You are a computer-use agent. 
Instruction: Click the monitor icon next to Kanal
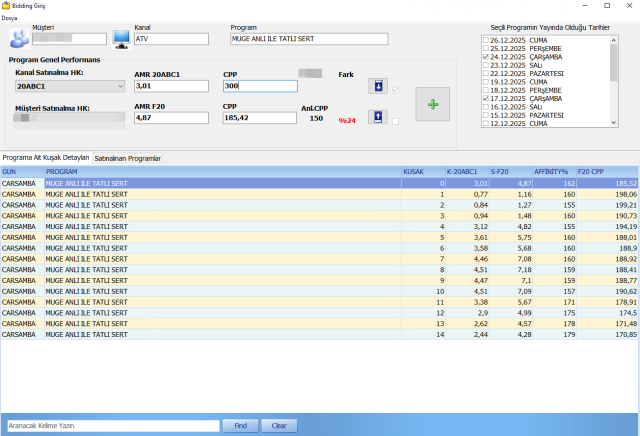[120, 39]
